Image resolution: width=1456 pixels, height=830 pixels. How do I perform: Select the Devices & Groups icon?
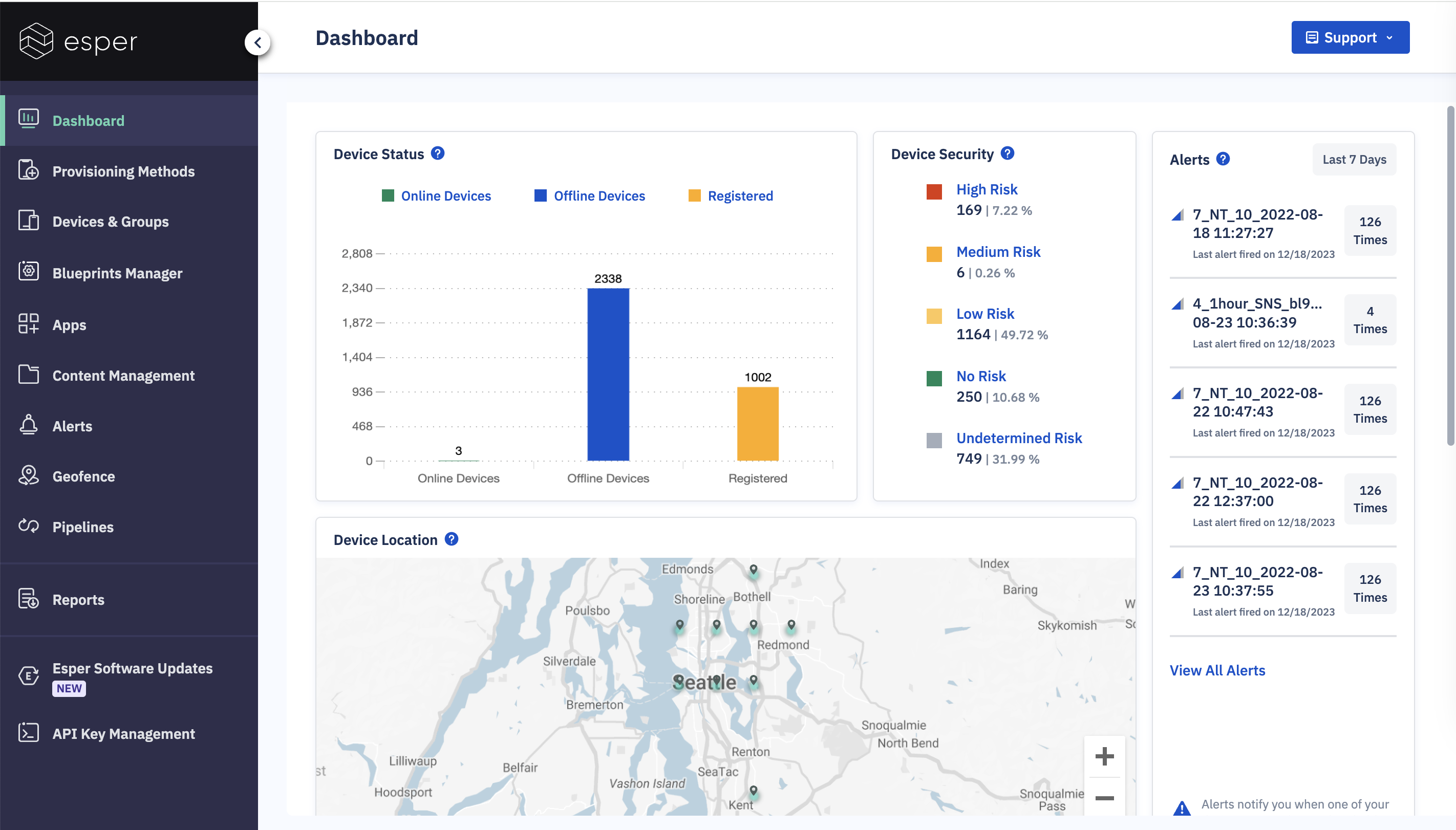click(x=29, y=221)
